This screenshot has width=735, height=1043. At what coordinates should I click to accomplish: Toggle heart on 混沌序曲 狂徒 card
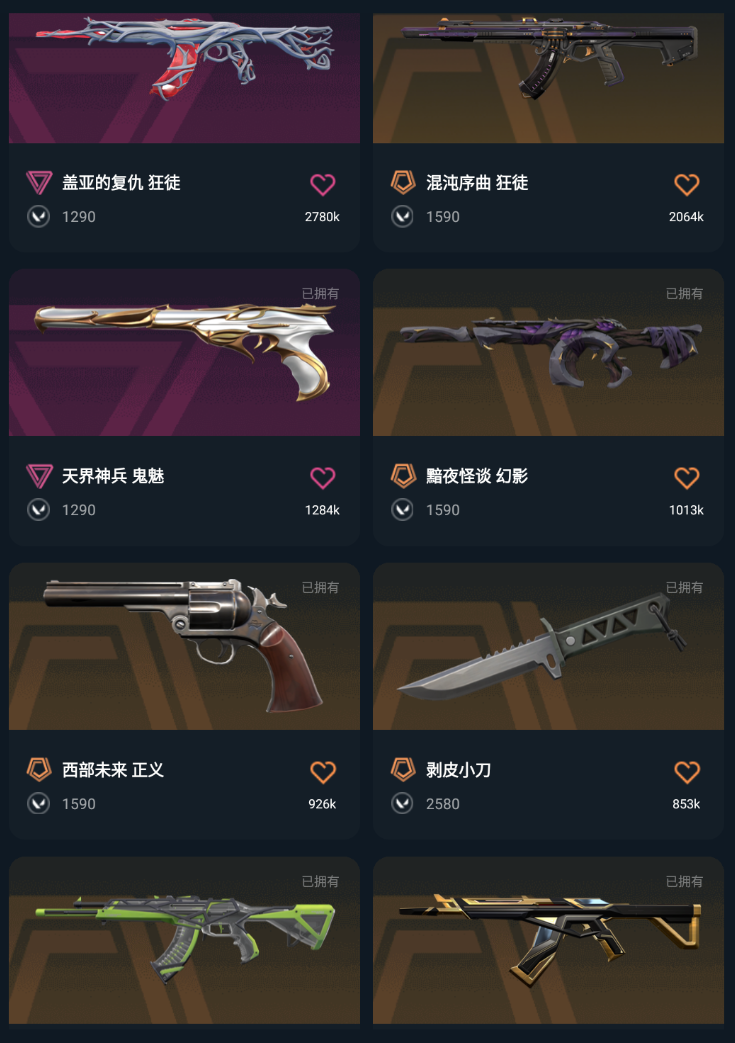(x=686, y=184)
